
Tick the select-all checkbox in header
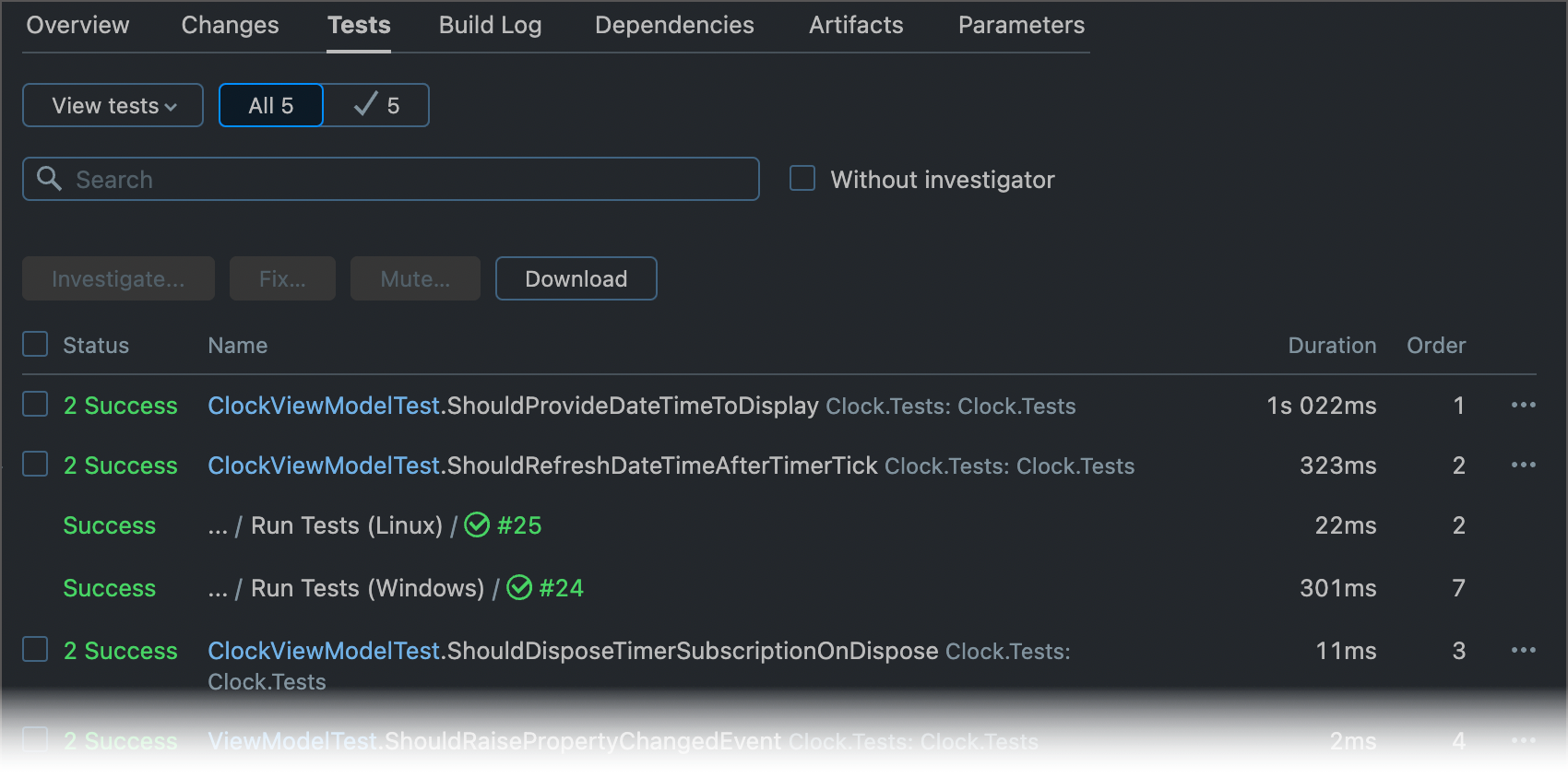tap(35, 344)
